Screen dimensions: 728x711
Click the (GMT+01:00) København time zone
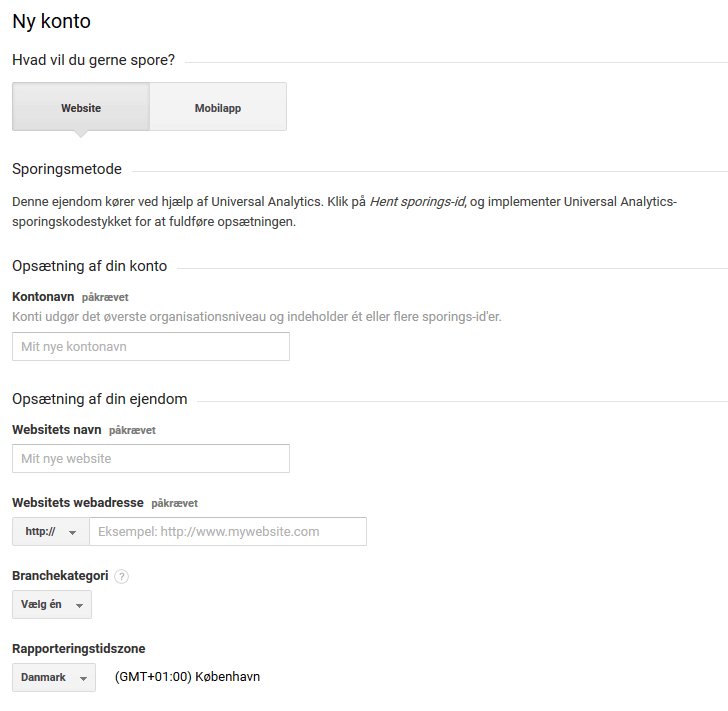(187, 677)
